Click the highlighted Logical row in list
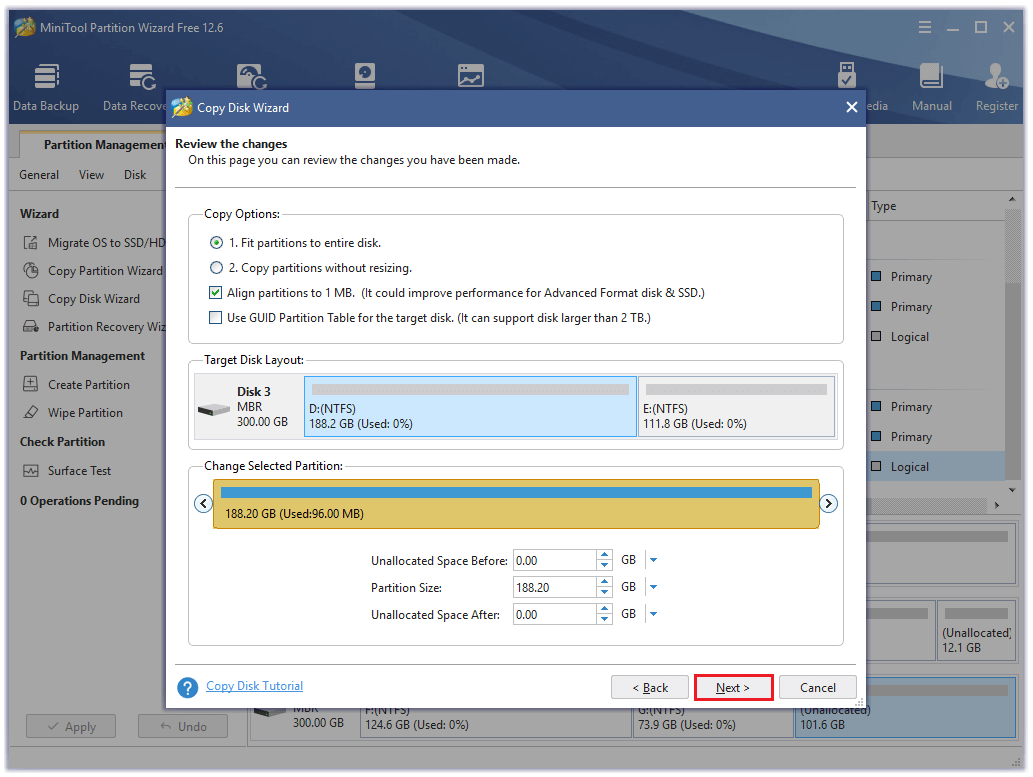The image size is (1033, 777). (x=935, y=467)
